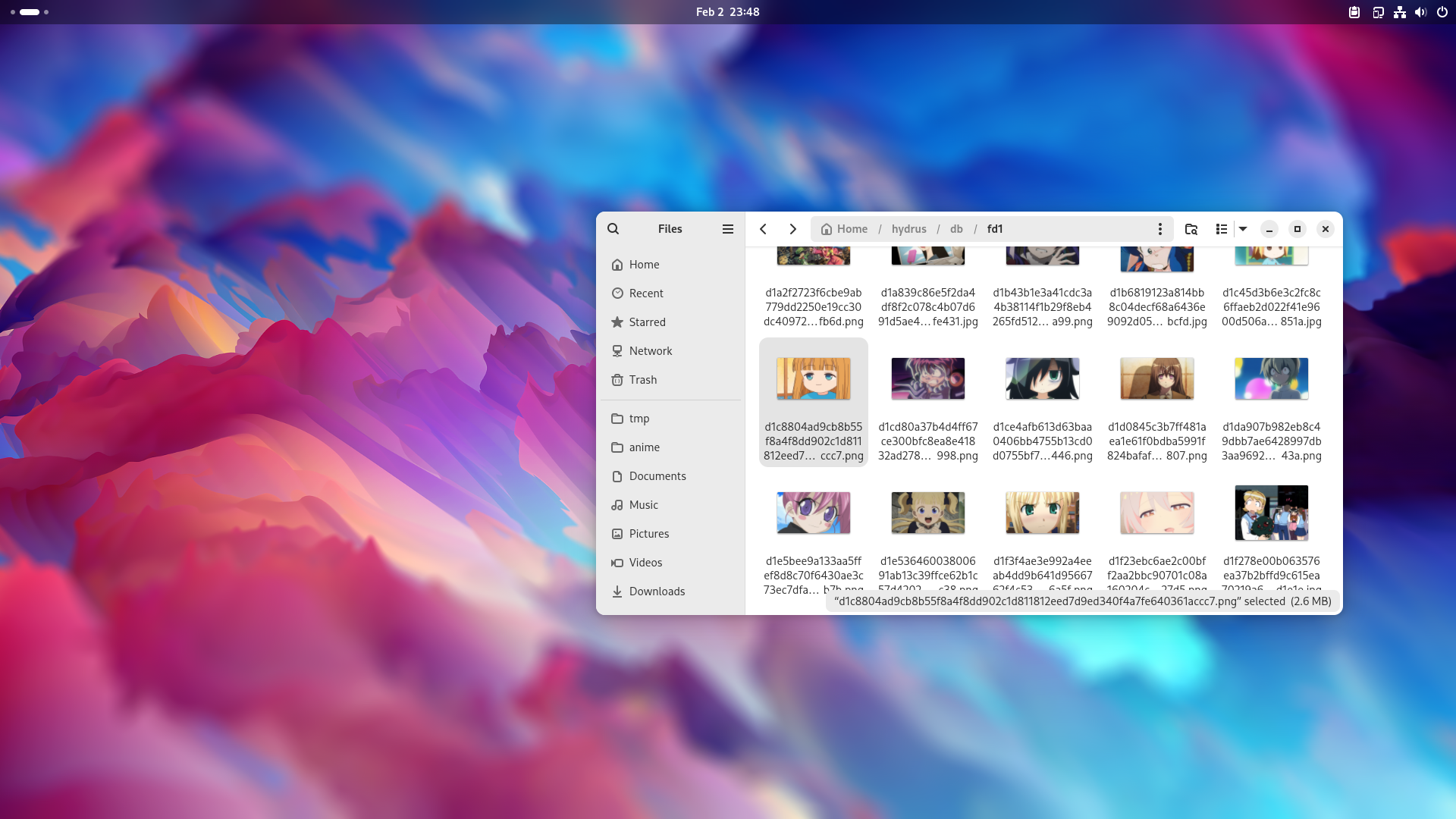Click the volume icon in system tray
Screen dimensions: 1456x819
pos(1420,12)
